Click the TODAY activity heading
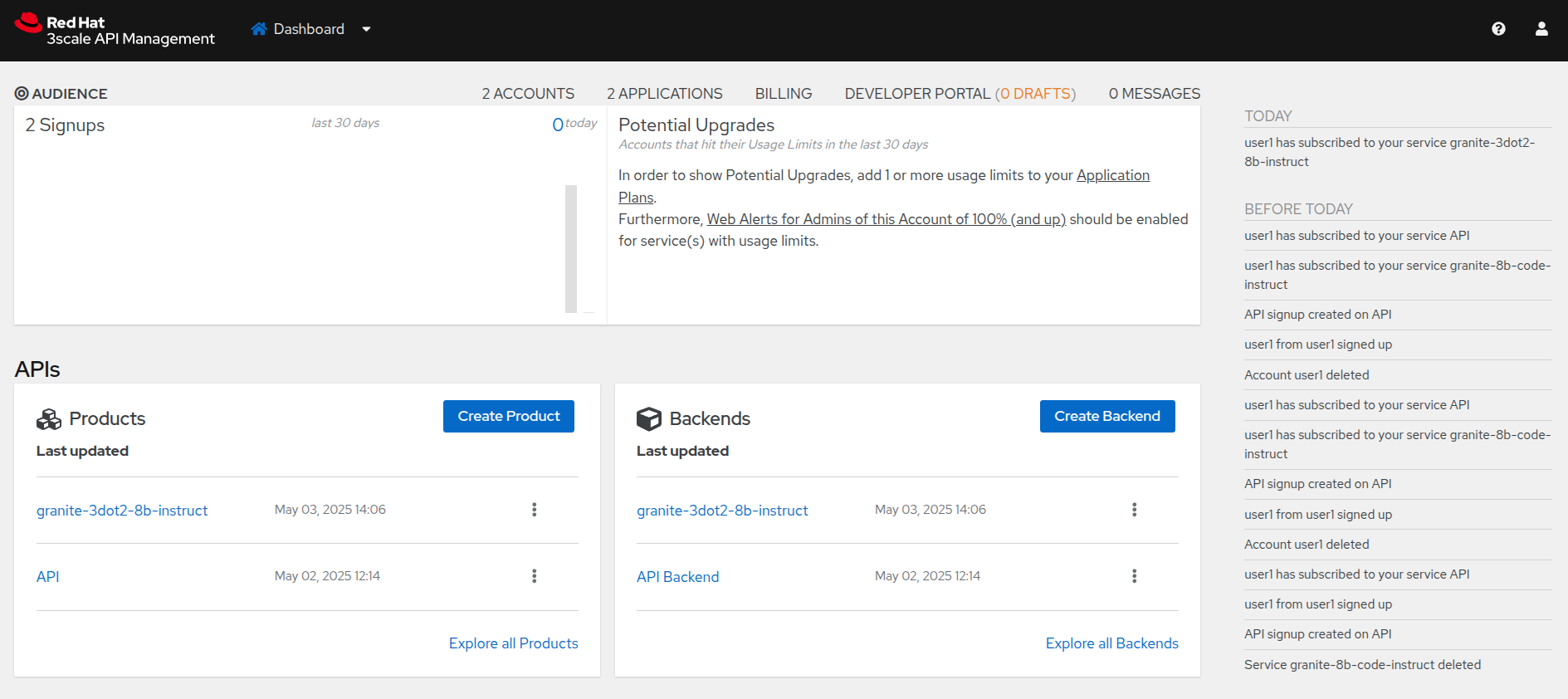The image size is (1568, 699). pos(1268,116)
